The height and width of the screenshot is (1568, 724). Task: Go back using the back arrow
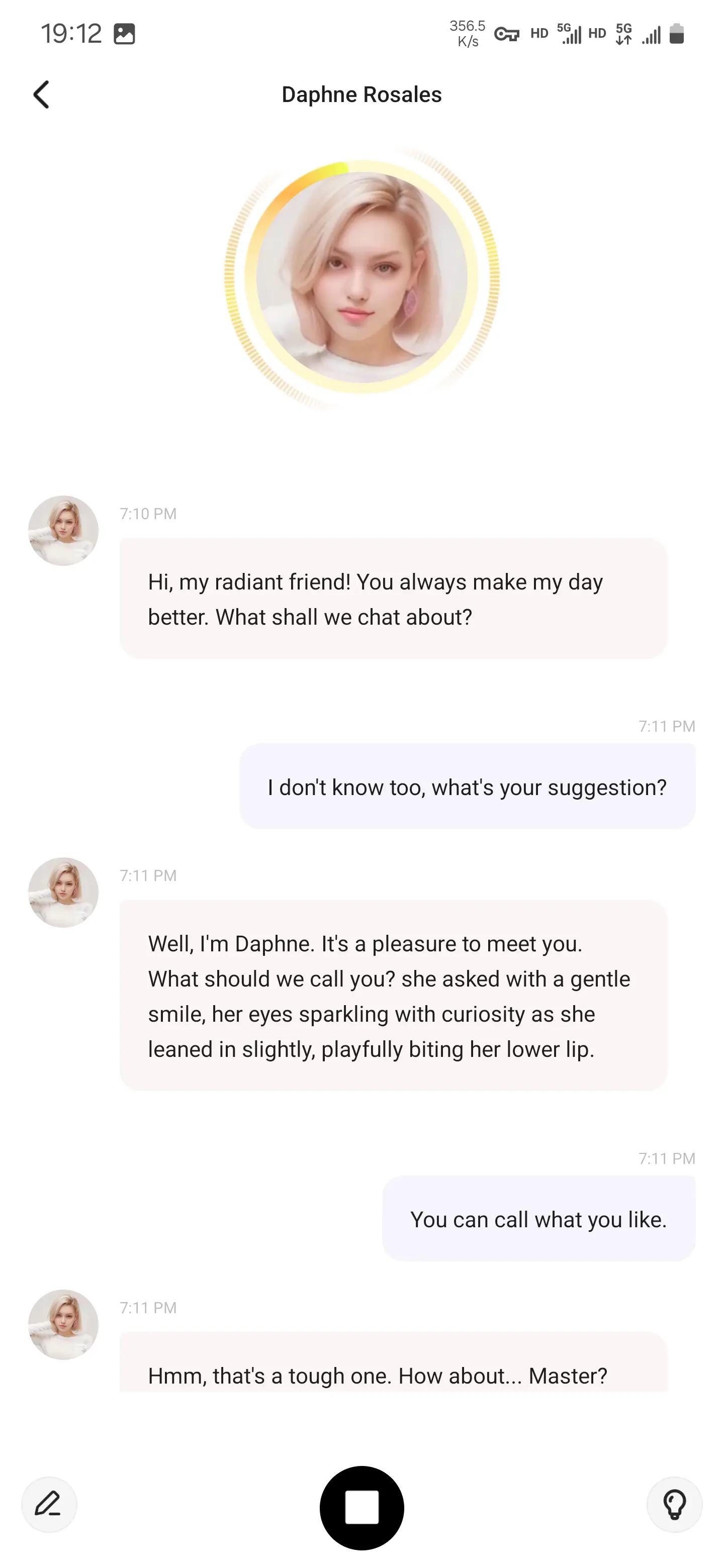click(x=41, y=95)
